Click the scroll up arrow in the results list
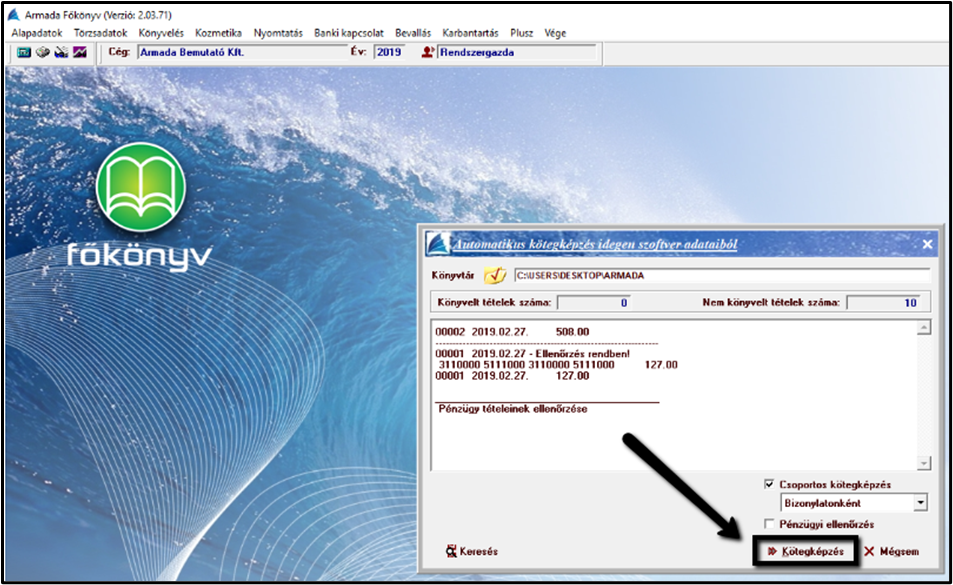Viewport: 953px width, 585px height. coord(924,328)
